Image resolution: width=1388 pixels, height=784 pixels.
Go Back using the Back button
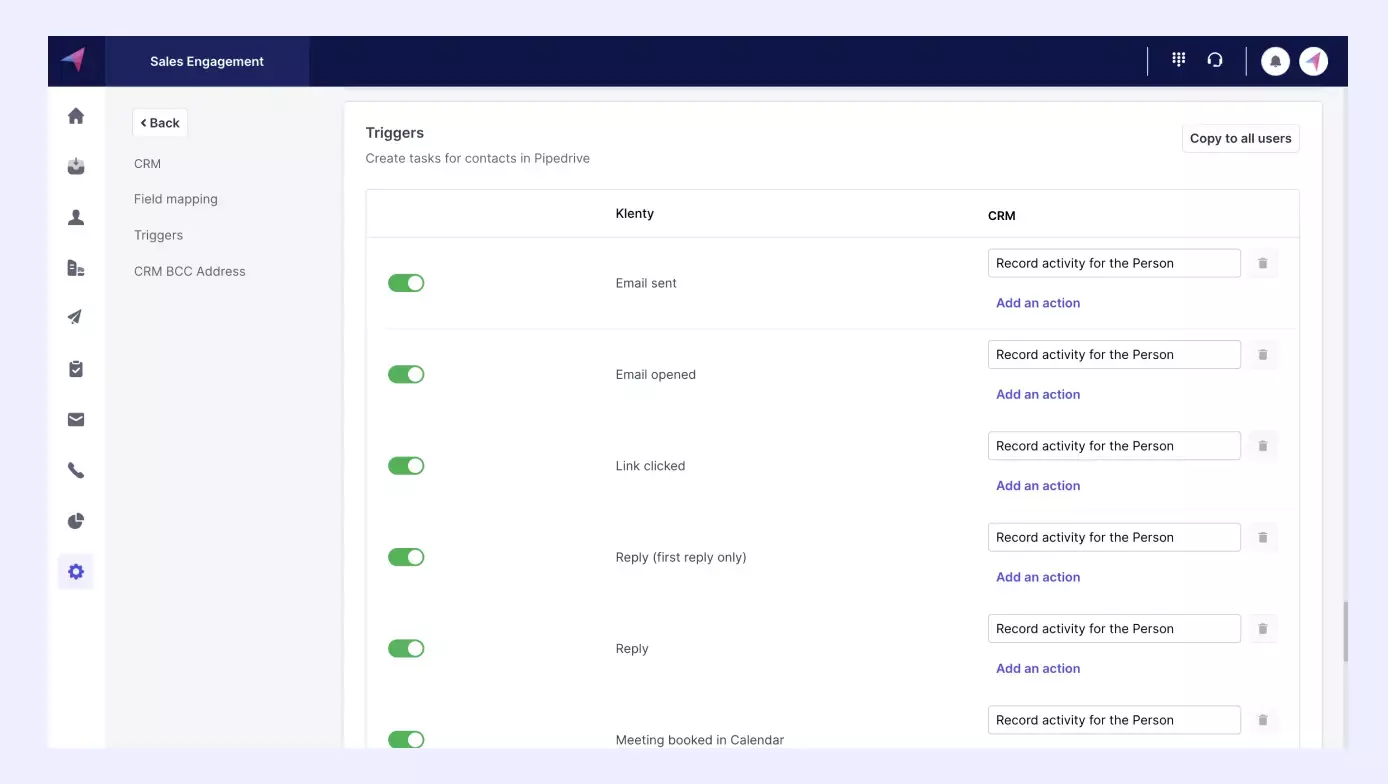[160, 123]
